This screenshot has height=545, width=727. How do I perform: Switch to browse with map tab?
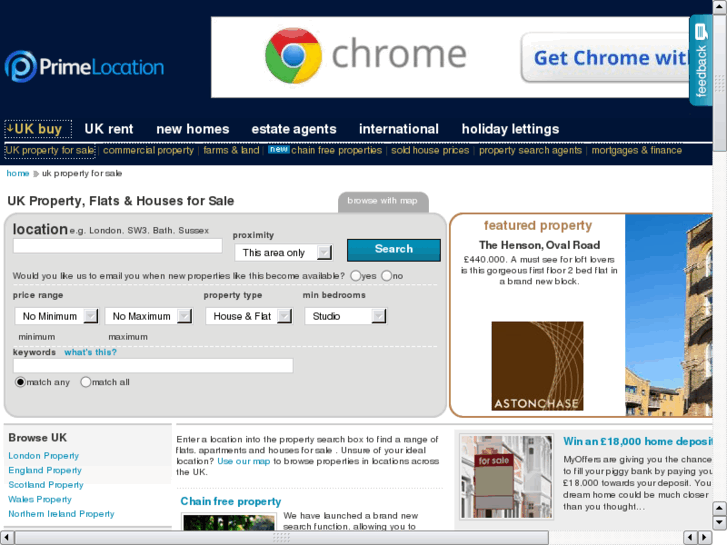[383, 201]
